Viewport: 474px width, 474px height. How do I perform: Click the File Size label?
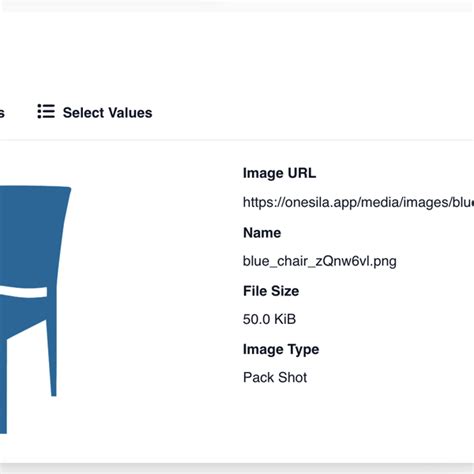(271, 291)
